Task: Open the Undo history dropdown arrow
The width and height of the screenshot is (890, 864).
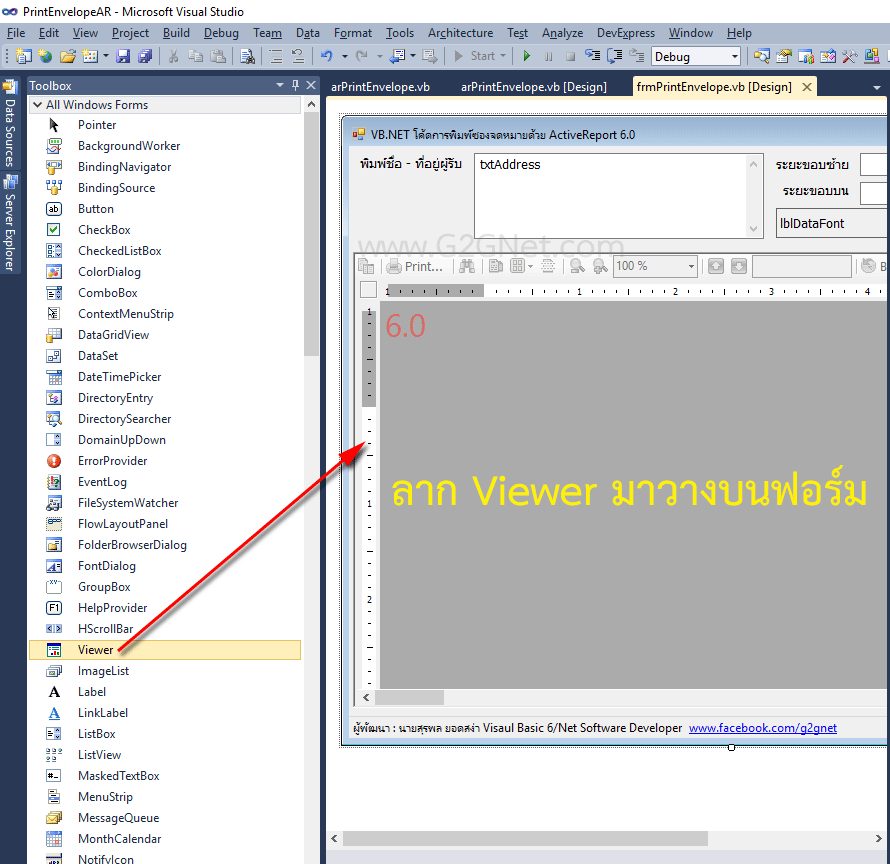Action: coord(345,56)
